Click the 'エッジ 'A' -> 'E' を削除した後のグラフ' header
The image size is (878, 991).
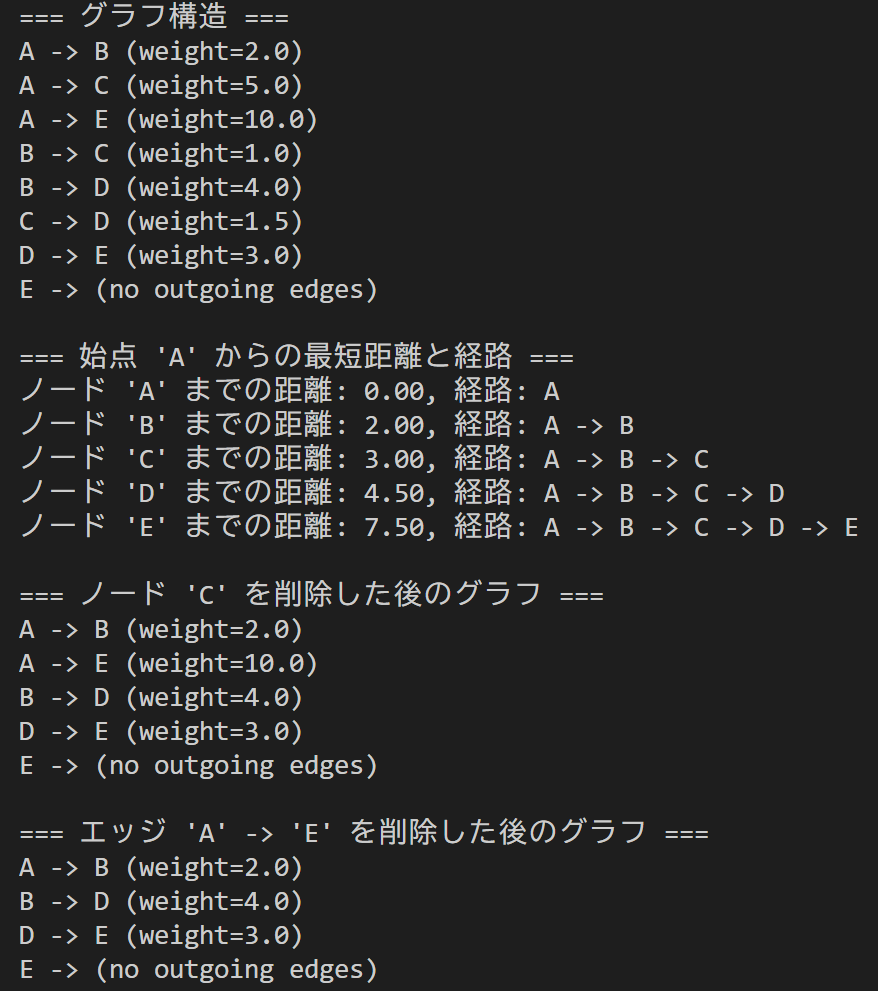pos(364,833)
